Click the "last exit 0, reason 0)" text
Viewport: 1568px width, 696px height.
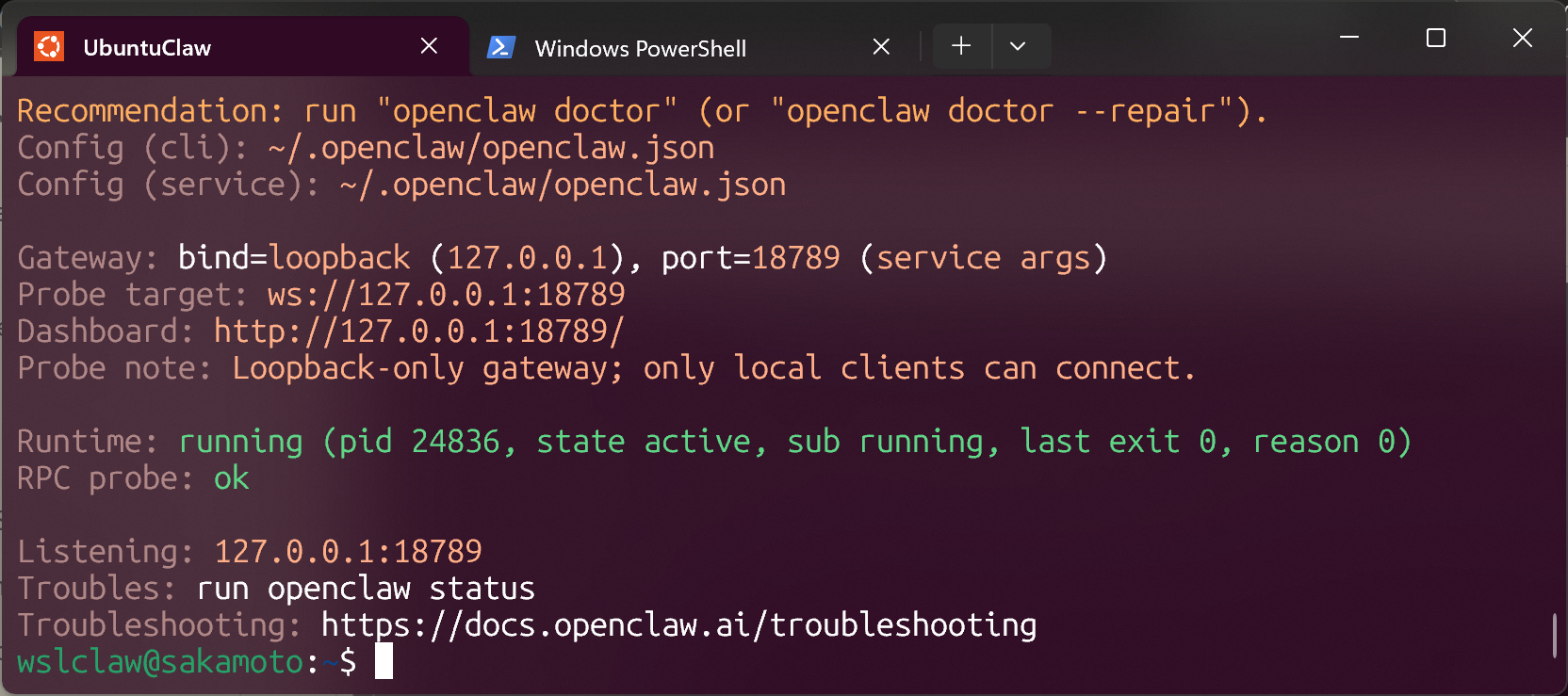tap(1217, 442)
